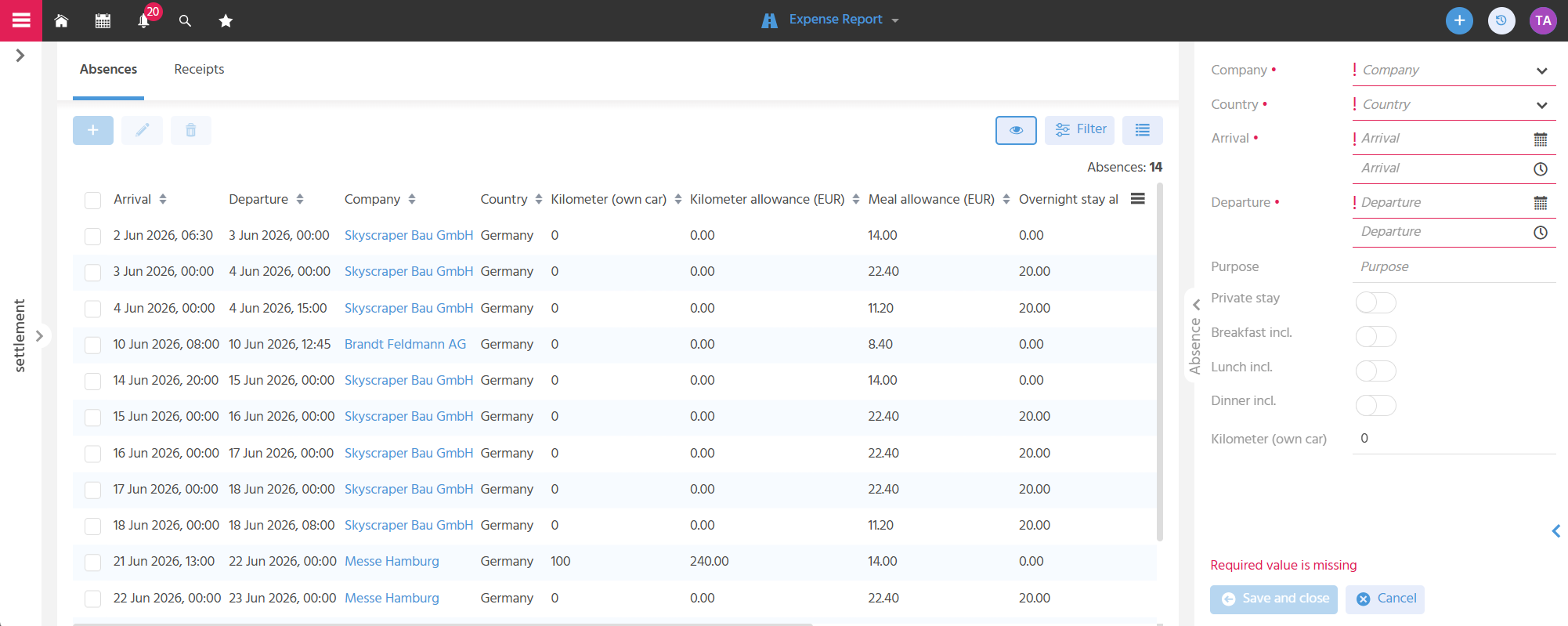Image resolution: width=1568 pixels, height=626 pixels.
Task: Check the select-all header checkbox
Action: pos(92,201)
